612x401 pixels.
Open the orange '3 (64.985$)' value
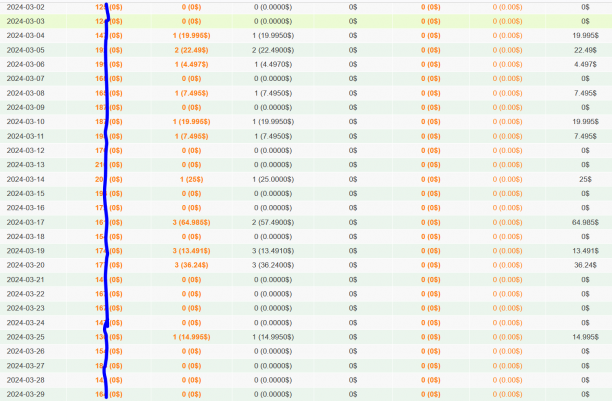191,222
